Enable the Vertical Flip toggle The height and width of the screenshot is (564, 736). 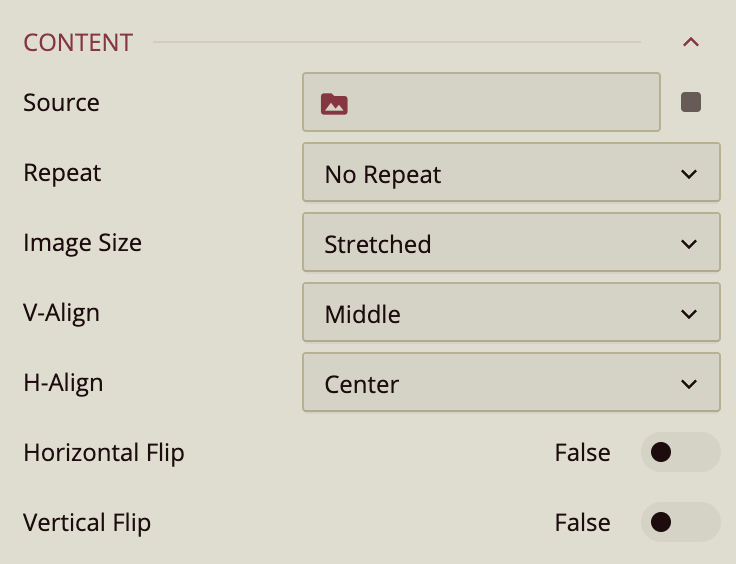680,522
